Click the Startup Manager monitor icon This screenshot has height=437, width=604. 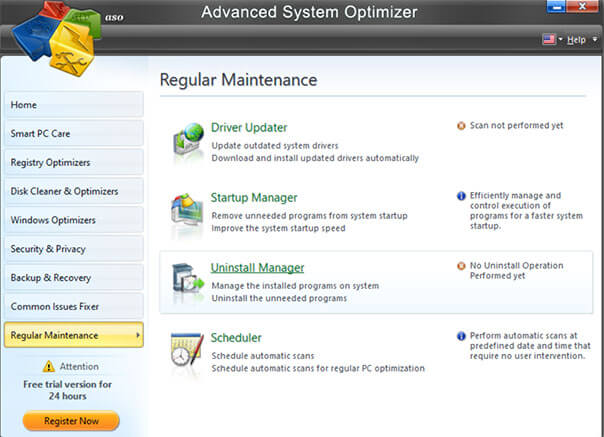[x=187, y=212]
